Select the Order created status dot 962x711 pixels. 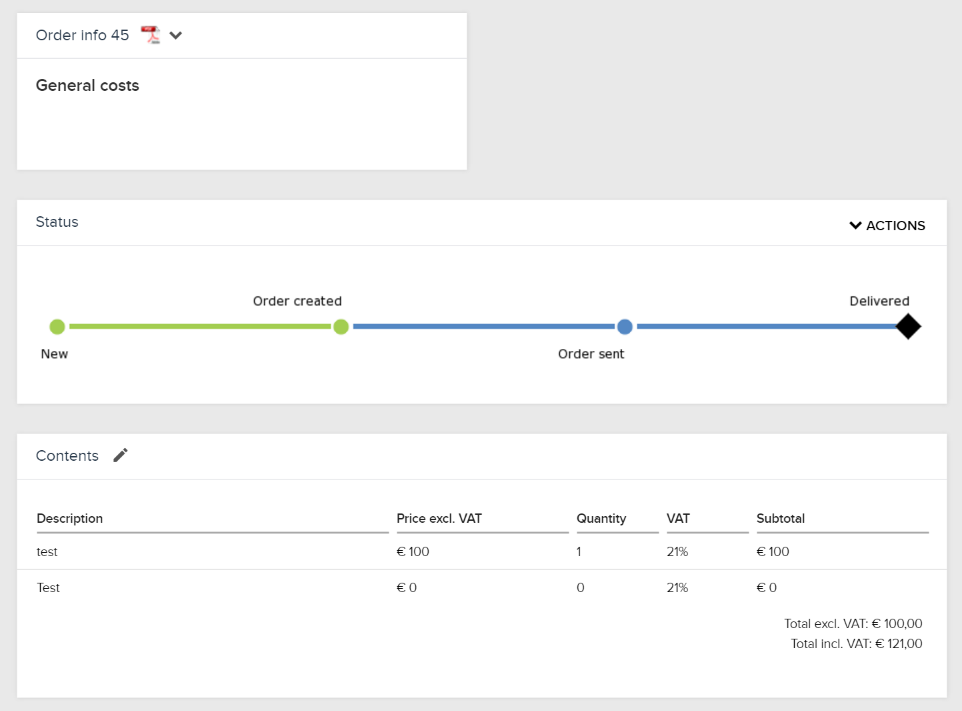(x=341, y=326)
